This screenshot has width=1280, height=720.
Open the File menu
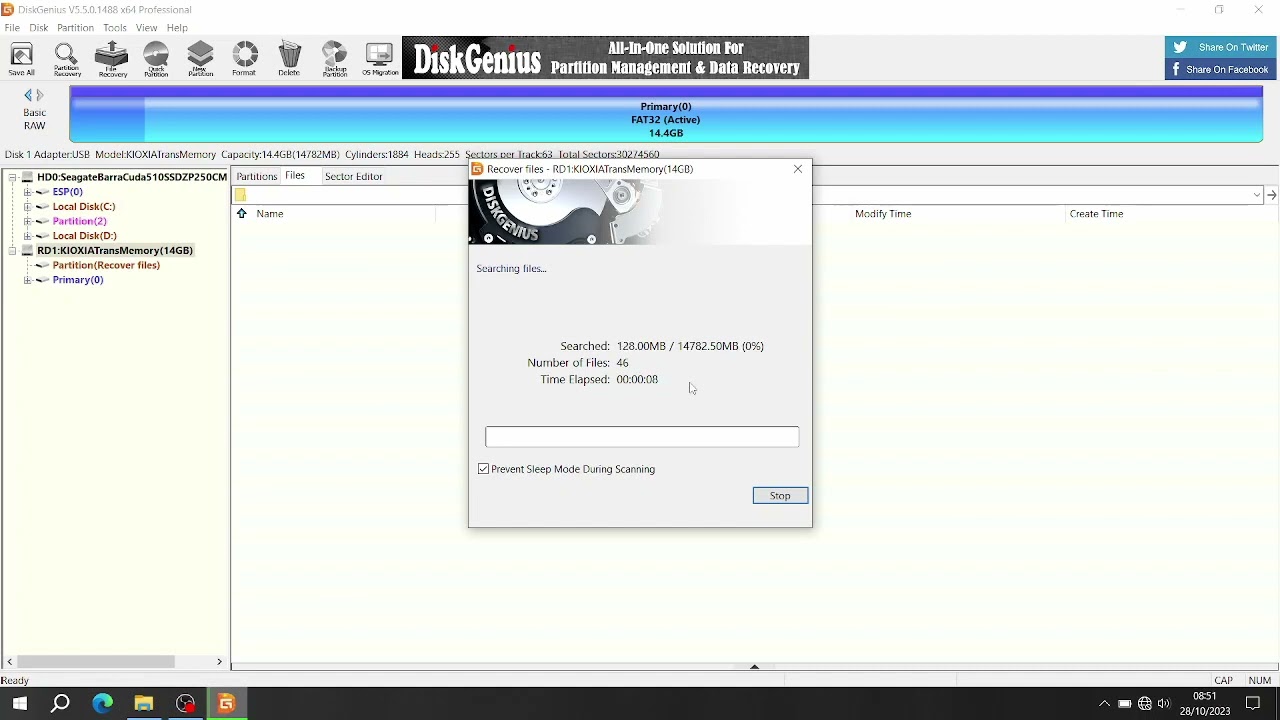(12, 28)
